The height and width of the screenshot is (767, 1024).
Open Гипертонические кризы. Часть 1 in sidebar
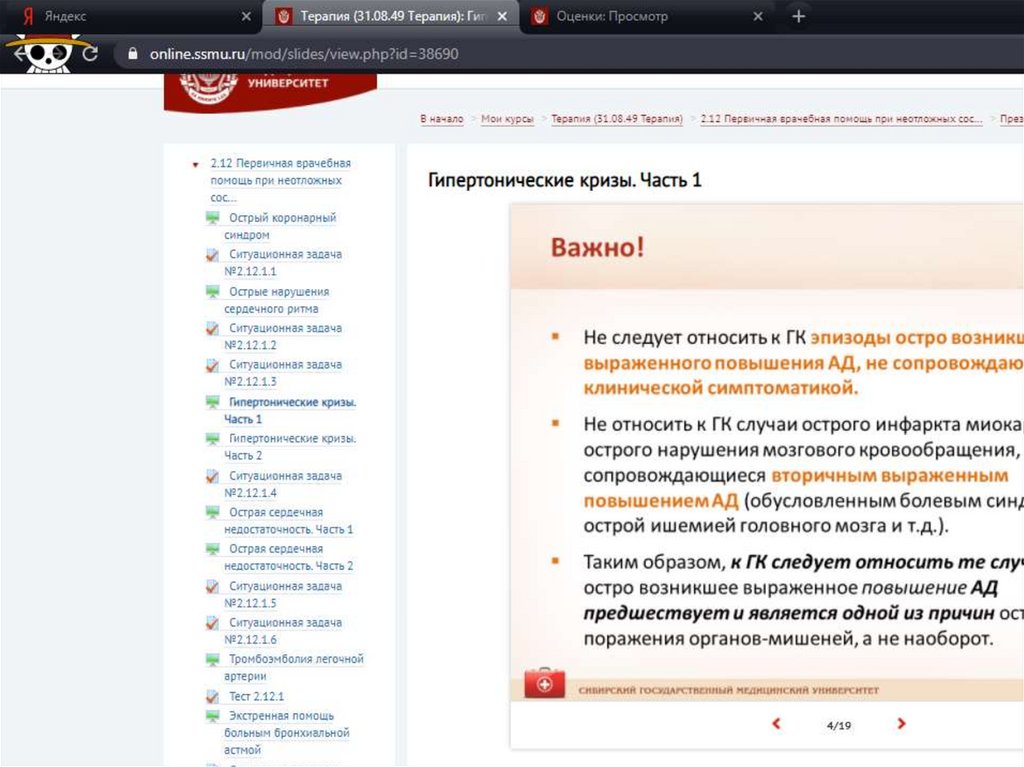coord(291,410)
